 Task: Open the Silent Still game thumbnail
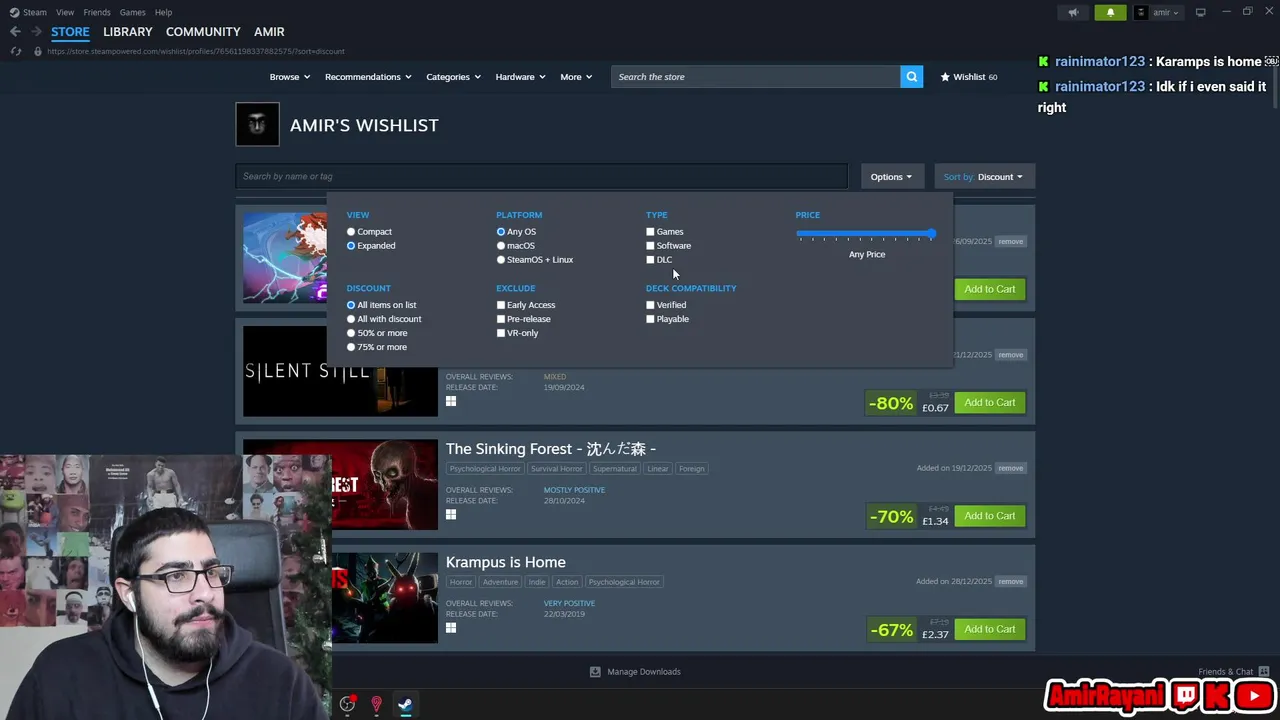[340, 371]
